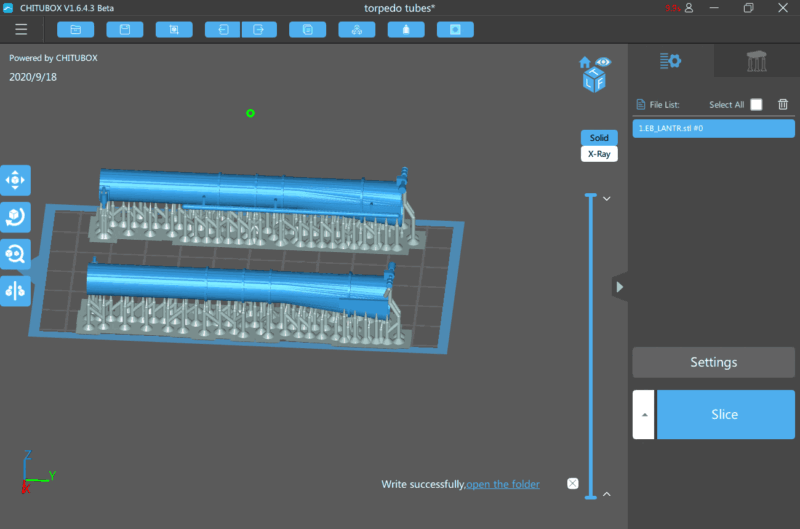
Task: Select the Mirror tool on left sidebar
Action: pos(15,291)
